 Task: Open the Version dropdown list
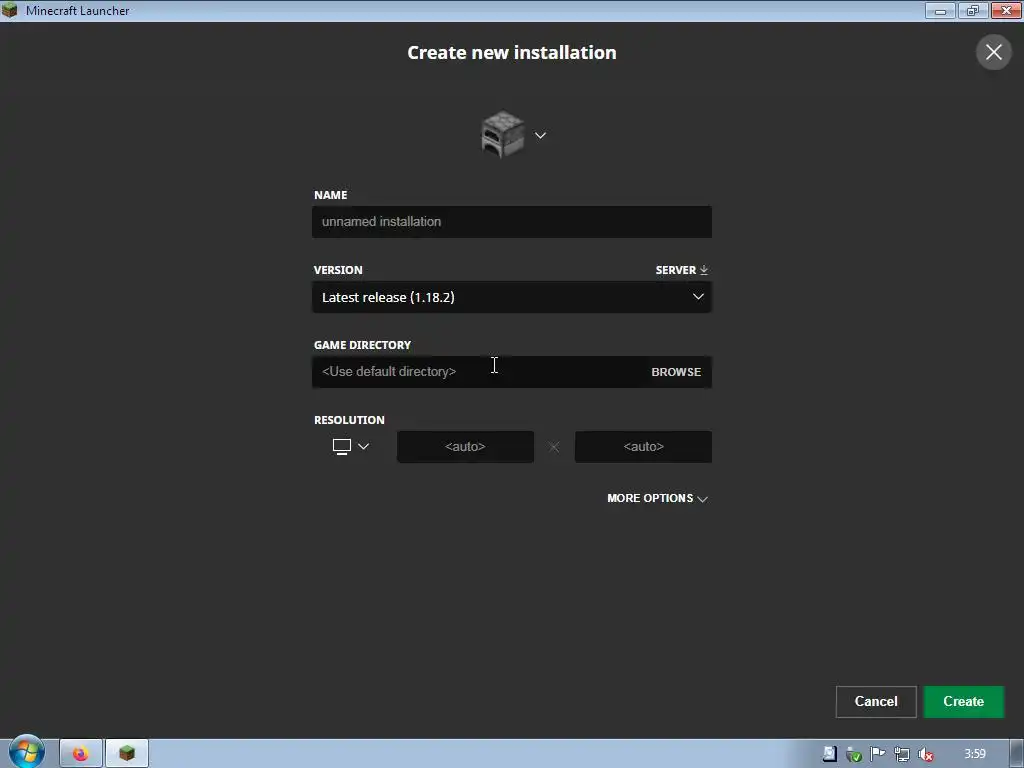(512, 297)
